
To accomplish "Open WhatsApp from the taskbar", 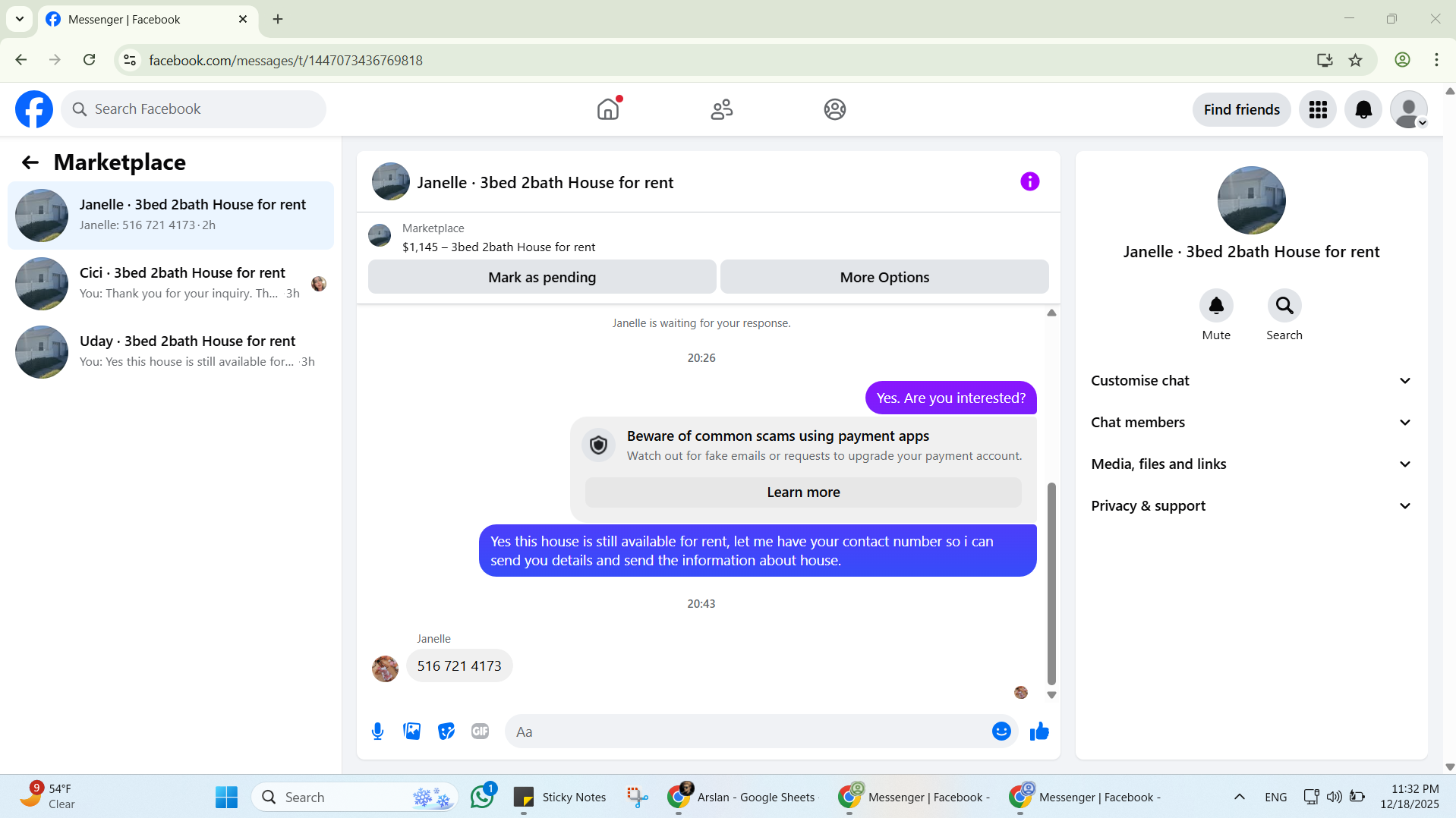I will coord(483,797).
